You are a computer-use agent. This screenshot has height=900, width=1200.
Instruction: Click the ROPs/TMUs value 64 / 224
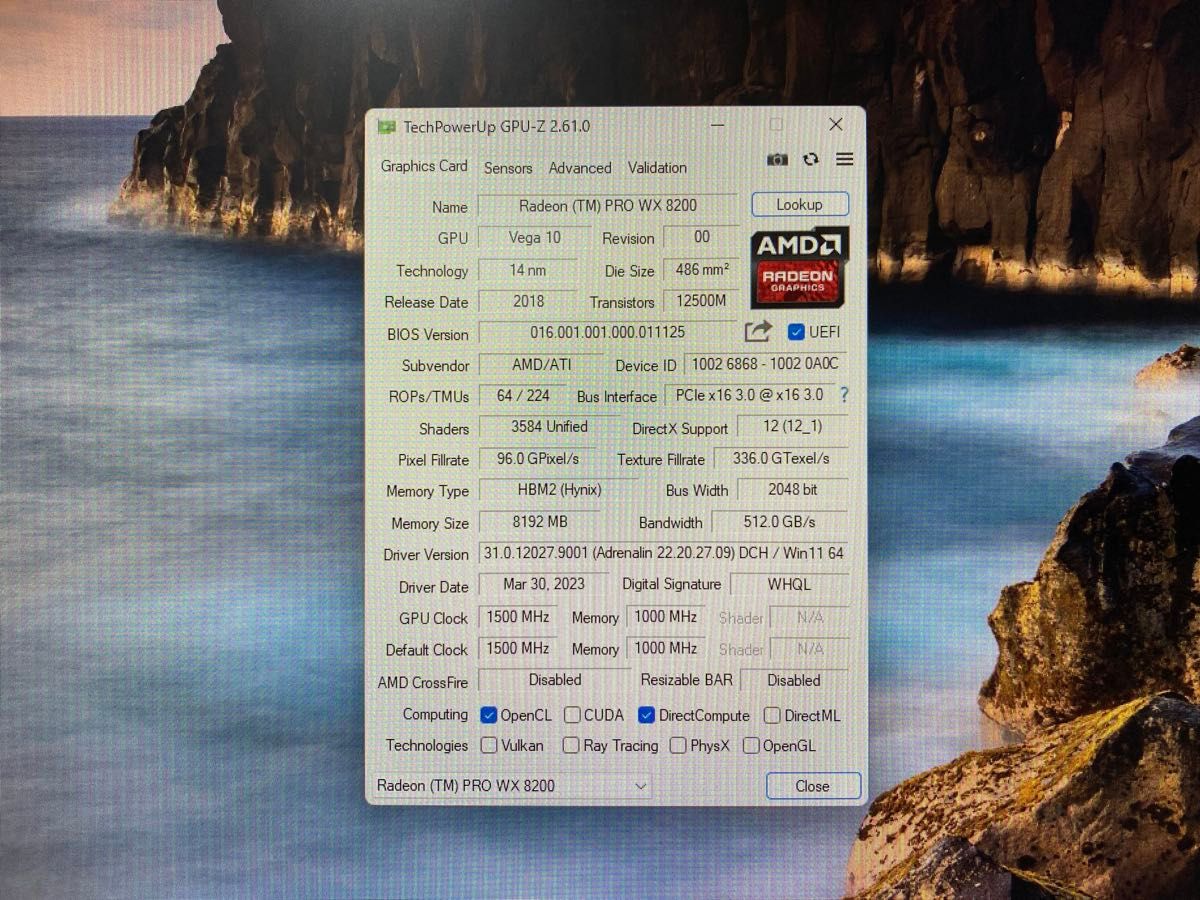pyautogui.click(x=523, y=395)
